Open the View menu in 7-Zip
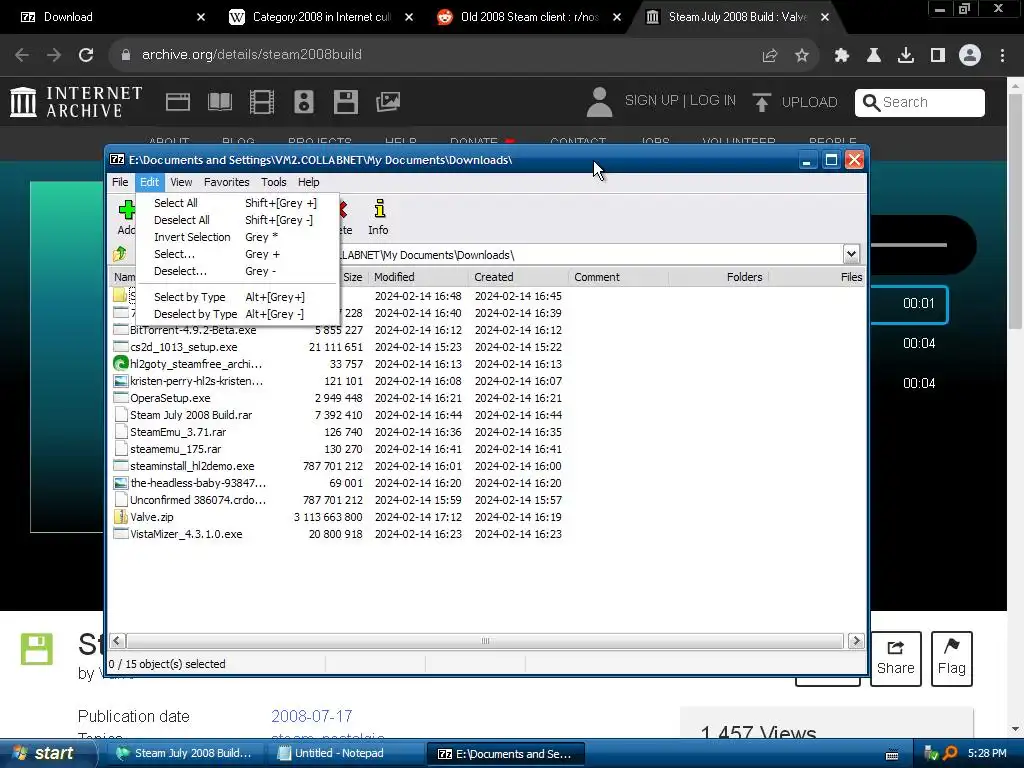The width and height of the screenshot is (1024, 768). [181, 182]
